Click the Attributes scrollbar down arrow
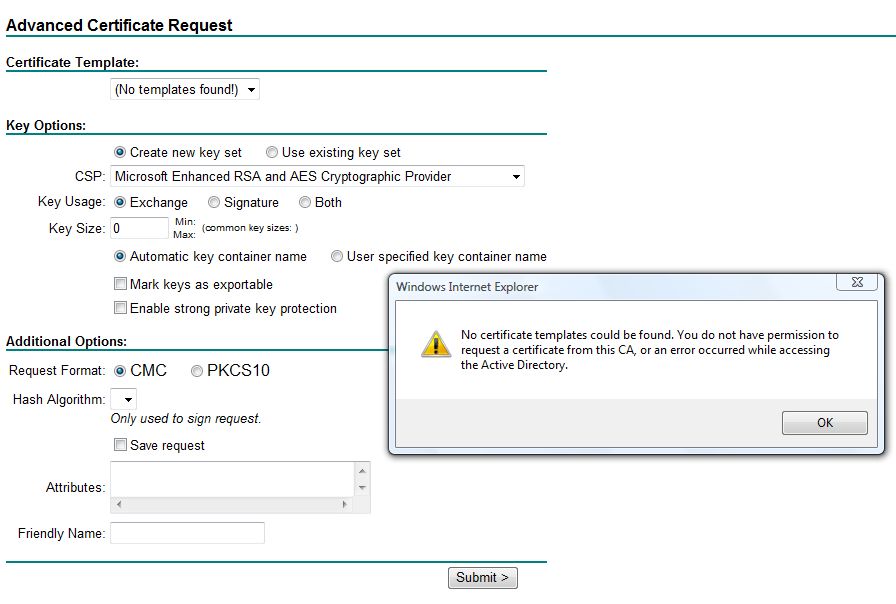The height and width of the screenshot is (604, 896). click(x=362, y=488)
